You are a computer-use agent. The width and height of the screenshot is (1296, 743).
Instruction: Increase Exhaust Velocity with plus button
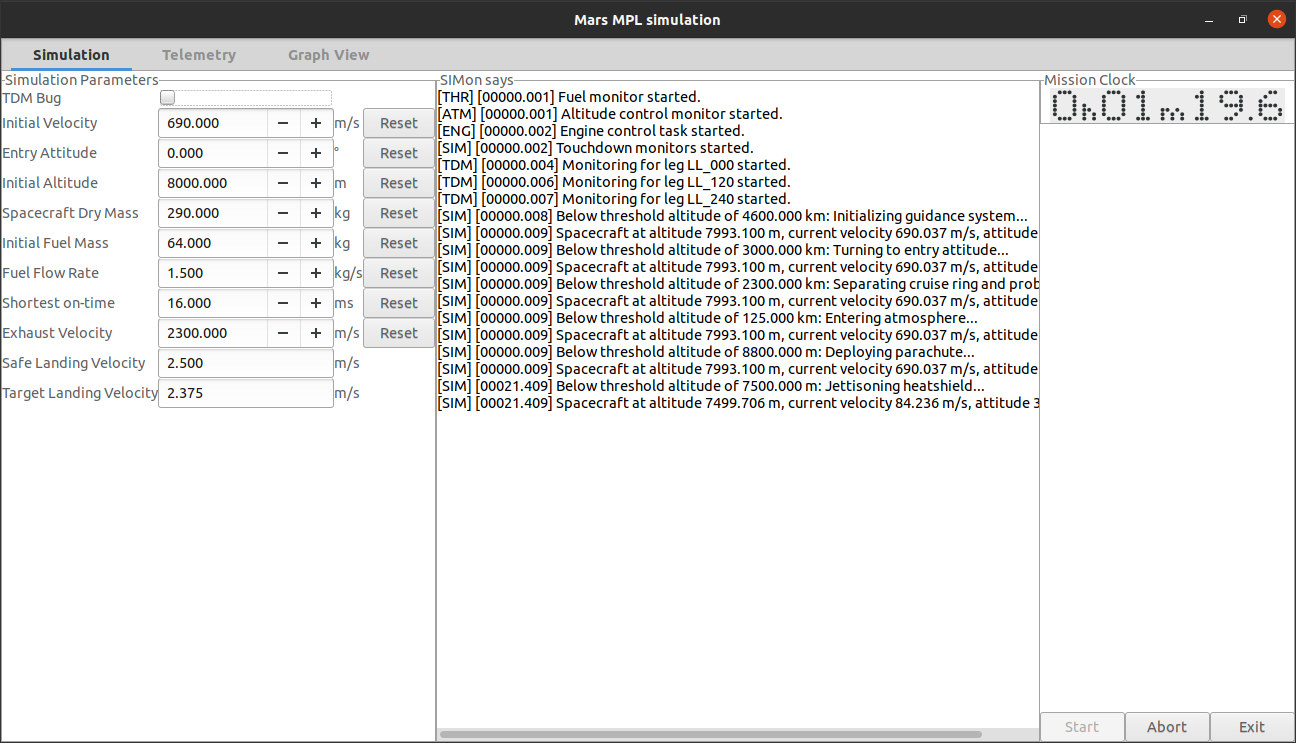pos(316,333)
